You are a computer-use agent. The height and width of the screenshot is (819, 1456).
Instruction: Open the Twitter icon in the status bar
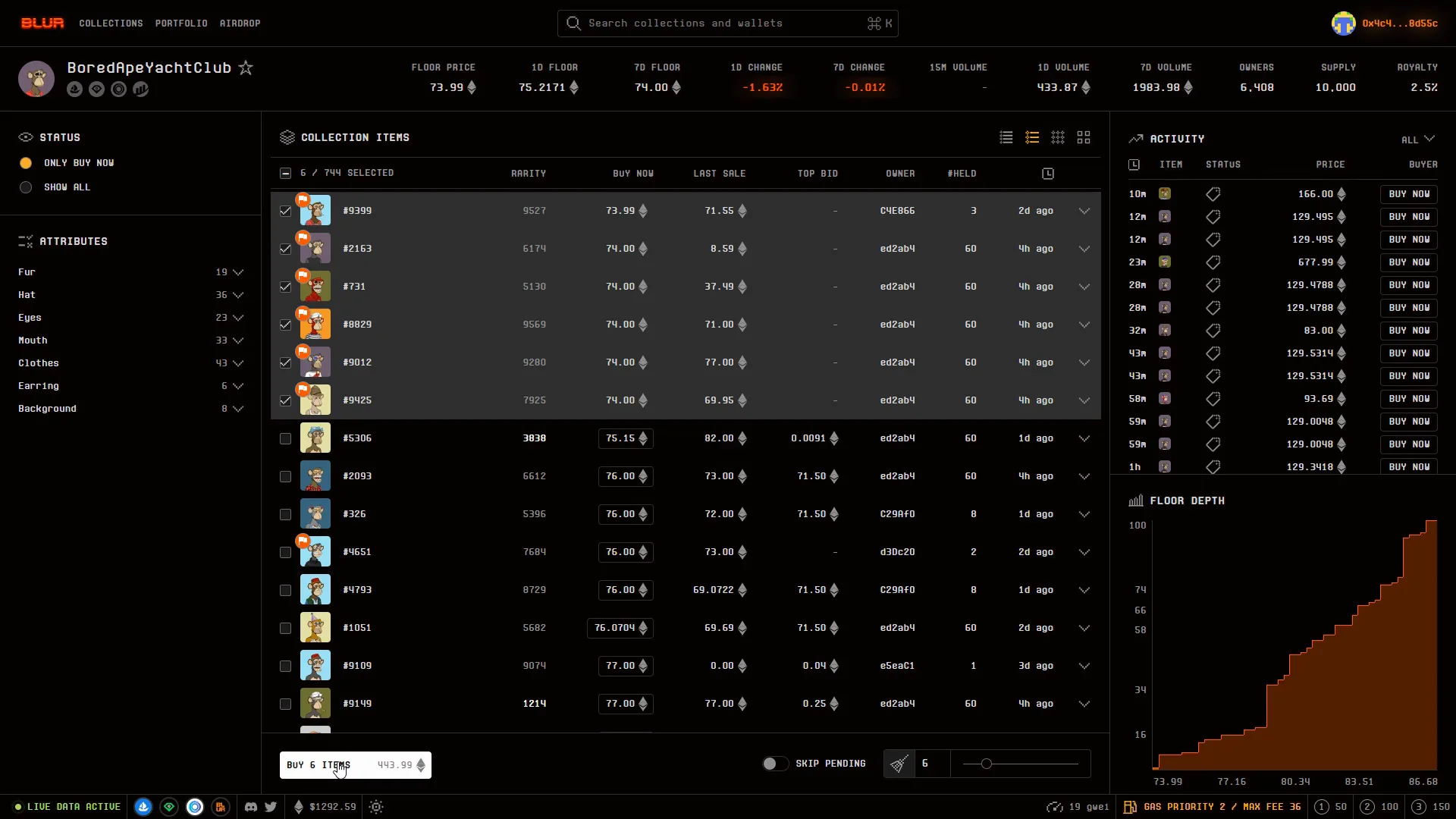(x=271, y=807)
